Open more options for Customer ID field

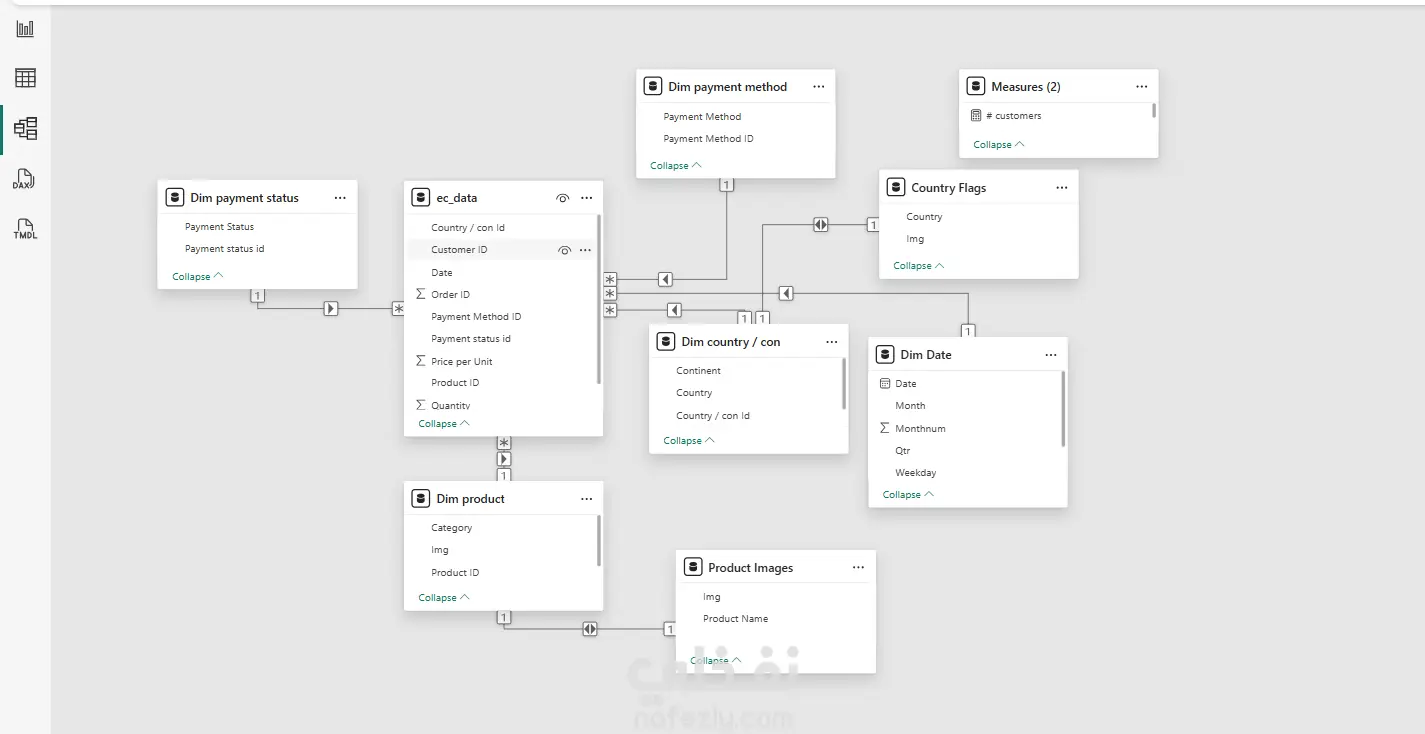[x=586, y=250]
